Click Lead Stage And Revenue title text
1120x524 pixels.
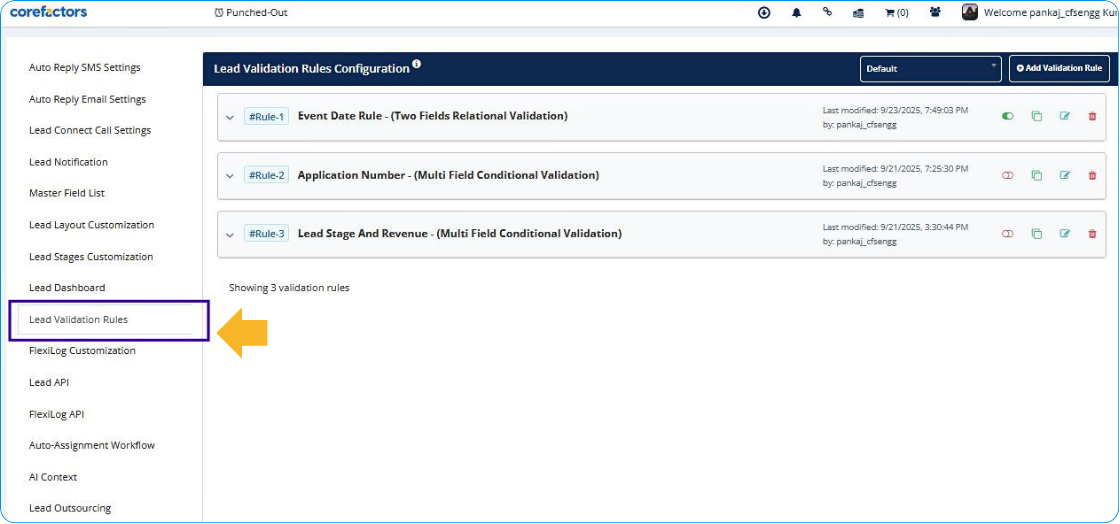(x=460, y=233)
